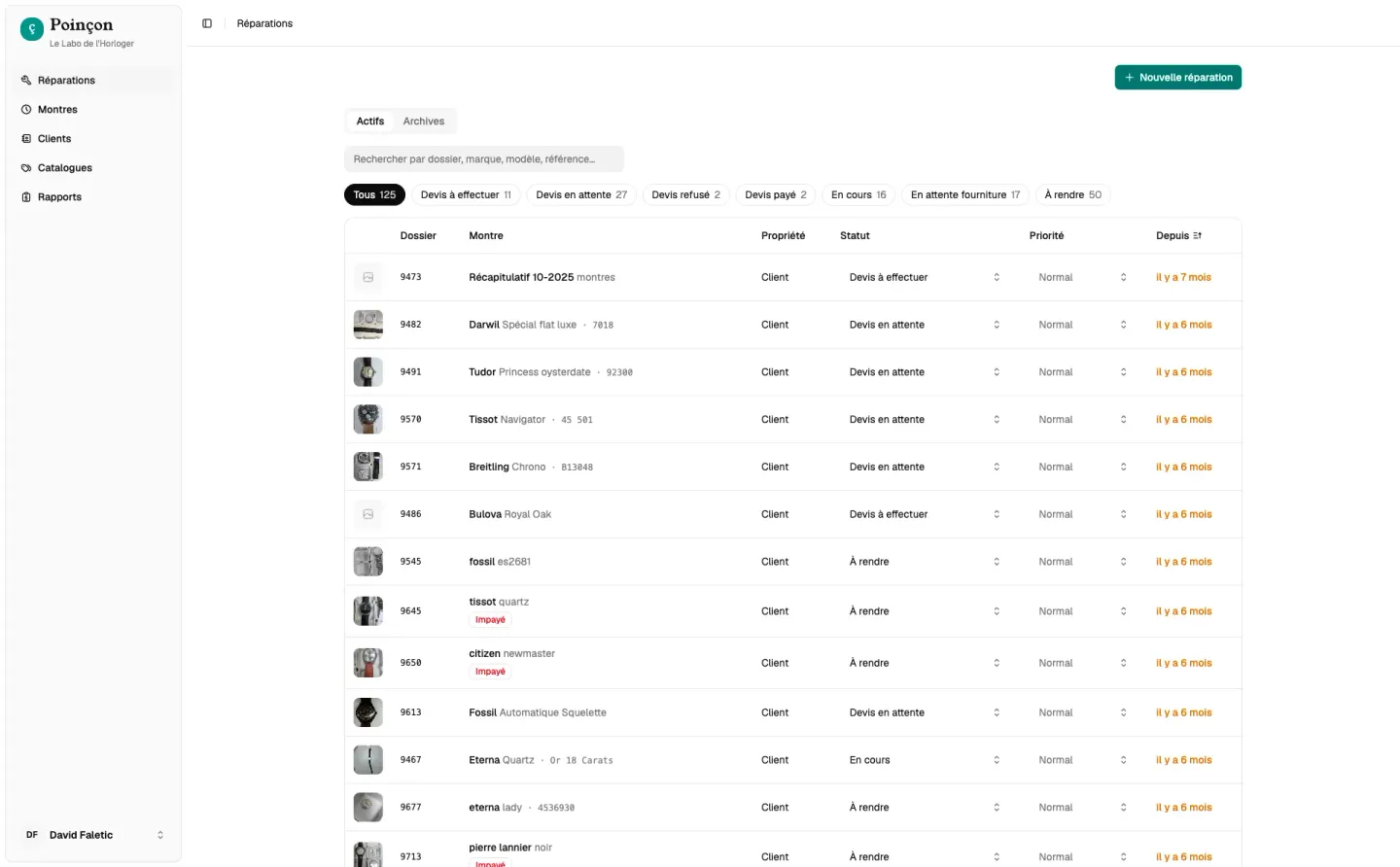Change status of Eterna Quartz repair
Image resolution: width=1400 pixels, height=867 pixels.
(925, 760)
